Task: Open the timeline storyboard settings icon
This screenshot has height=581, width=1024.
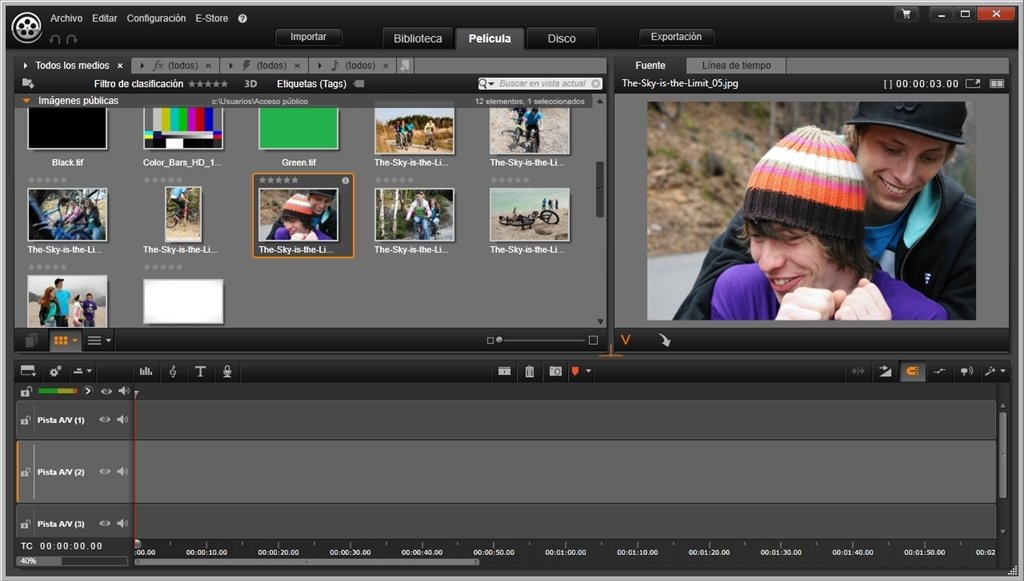Action: (x=28, y=371)
